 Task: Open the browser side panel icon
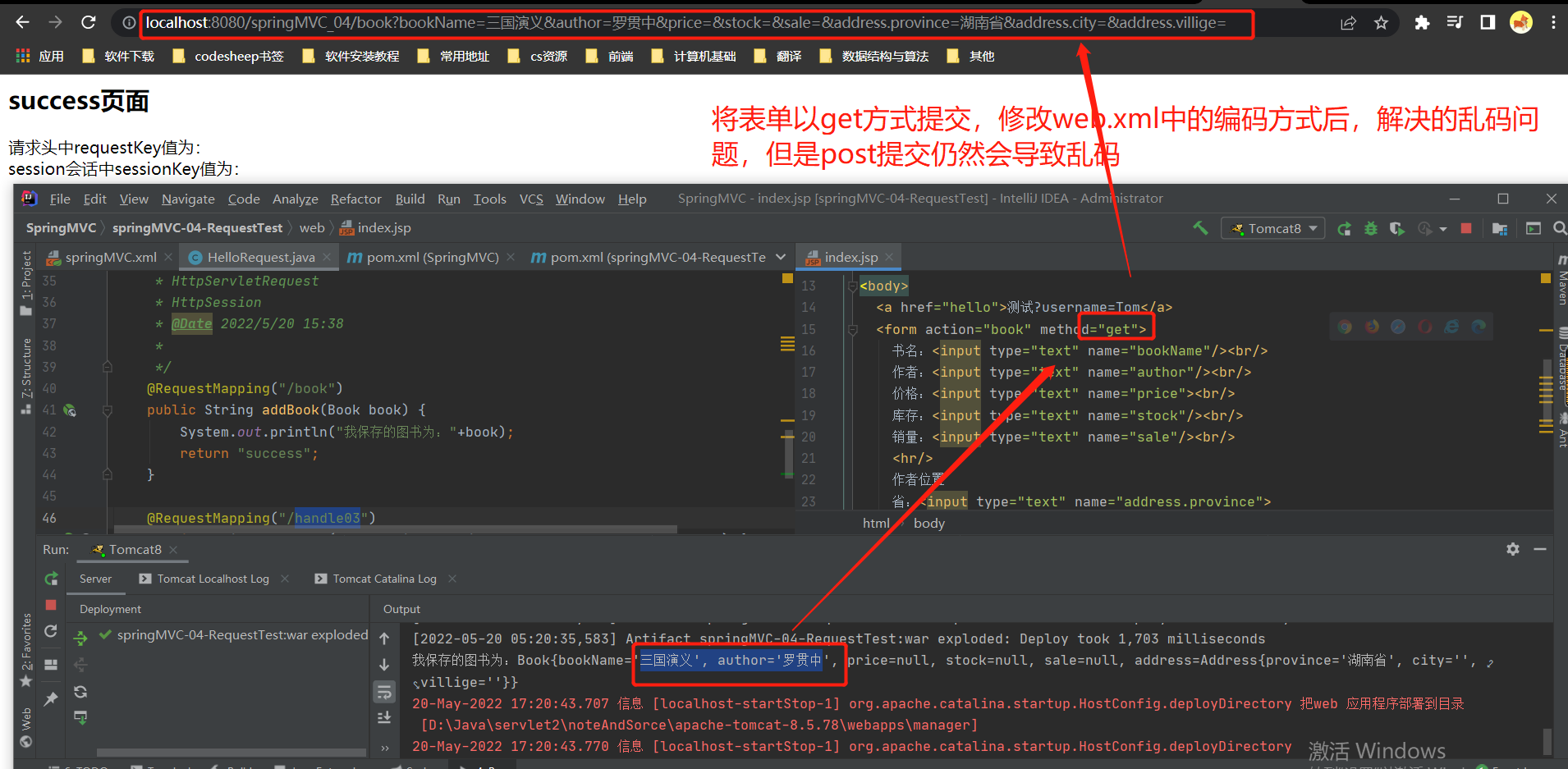coord(1488,23)
